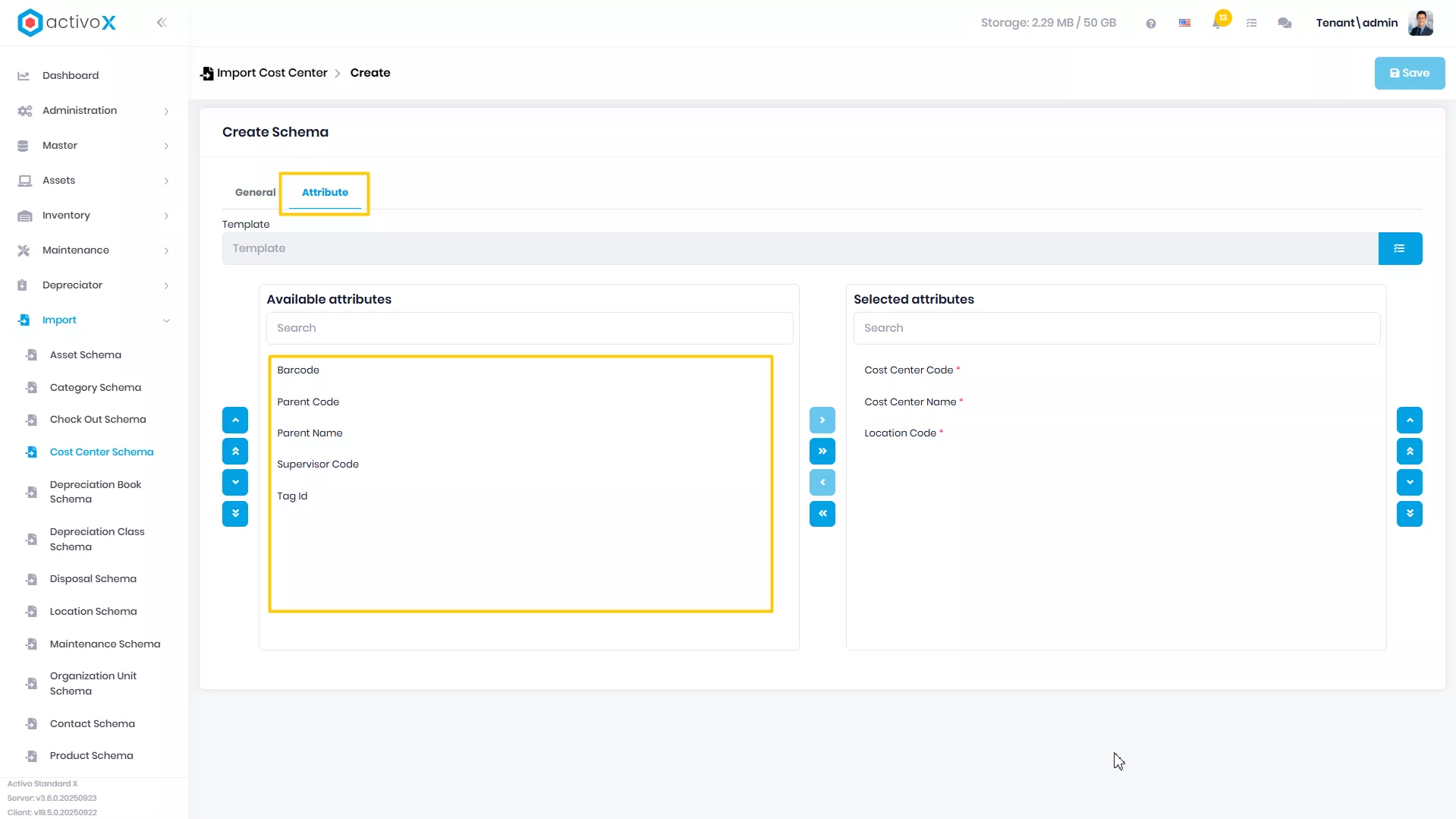Open Disposal Schema
Screen dimensions: 1456x819
[94, 579]
